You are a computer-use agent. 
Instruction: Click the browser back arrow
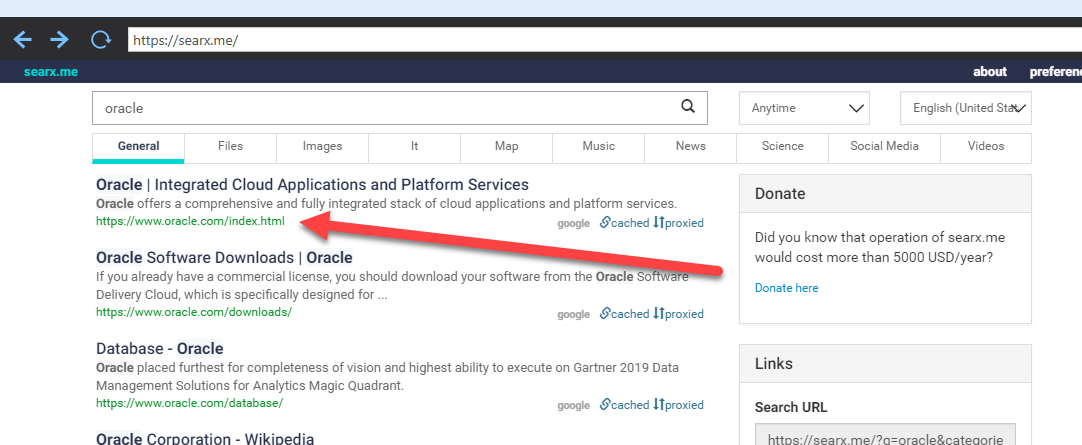point(23,39)
